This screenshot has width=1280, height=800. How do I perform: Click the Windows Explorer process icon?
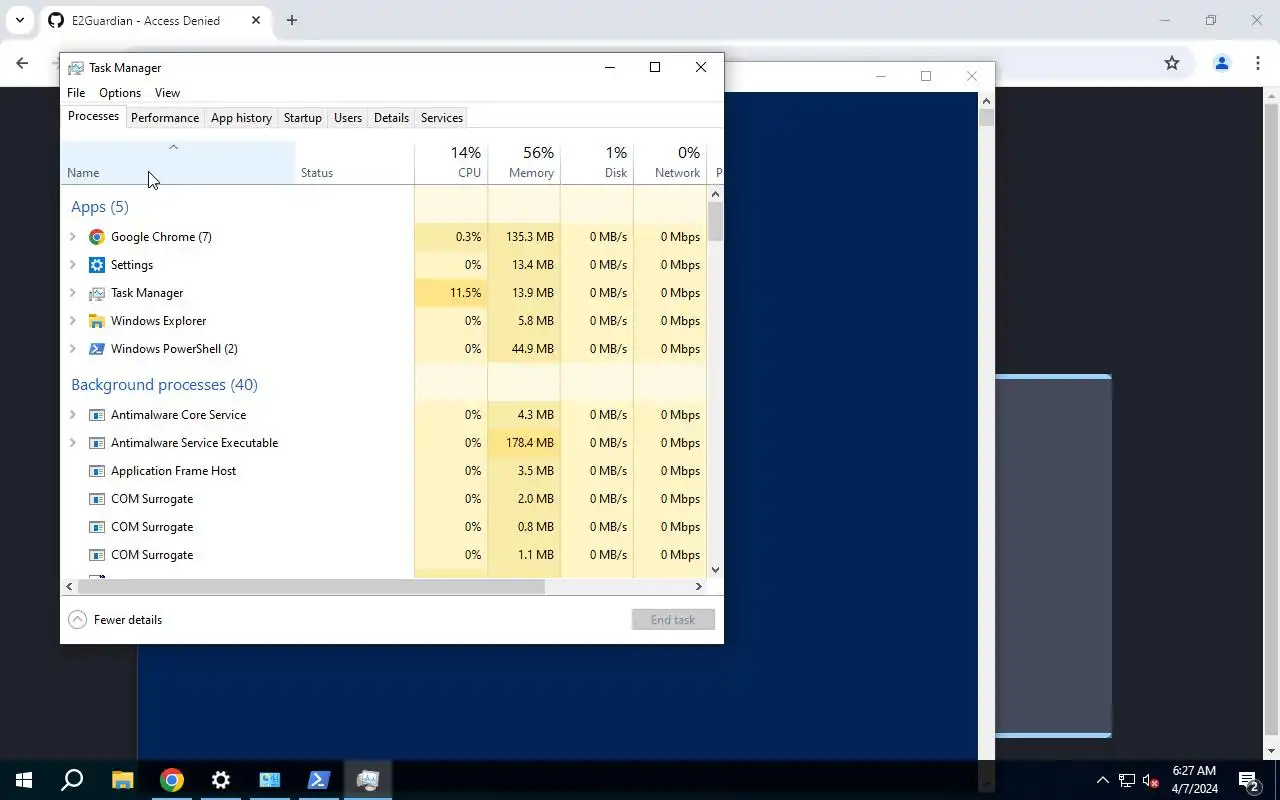click(97, 321)
